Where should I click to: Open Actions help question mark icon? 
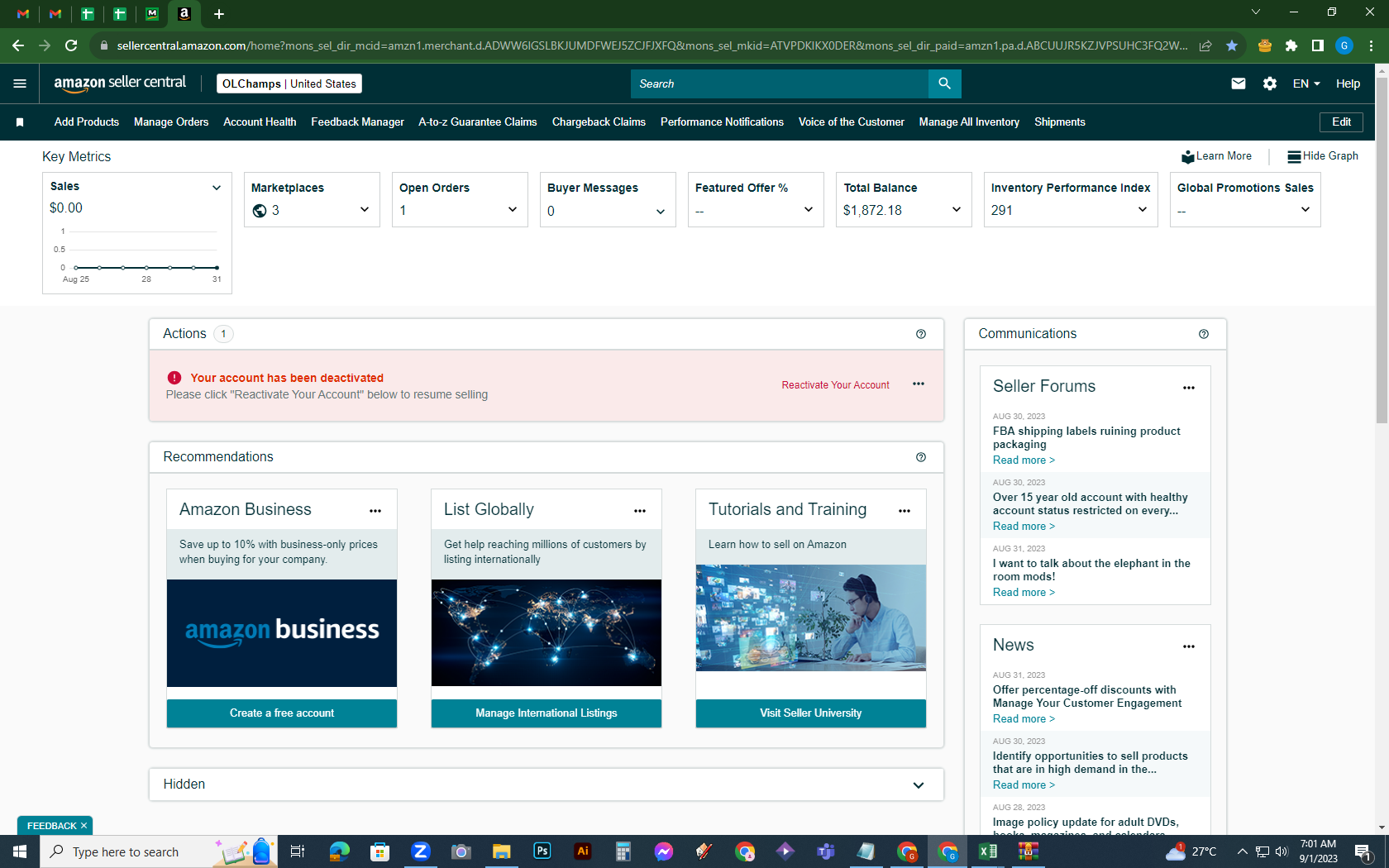[x=921, y=334]
